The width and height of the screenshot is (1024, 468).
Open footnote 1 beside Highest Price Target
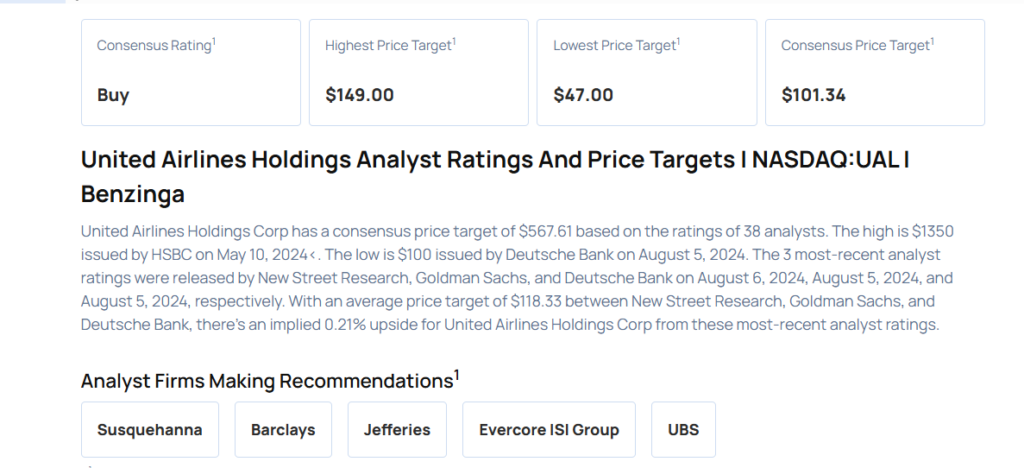(454, 41)
